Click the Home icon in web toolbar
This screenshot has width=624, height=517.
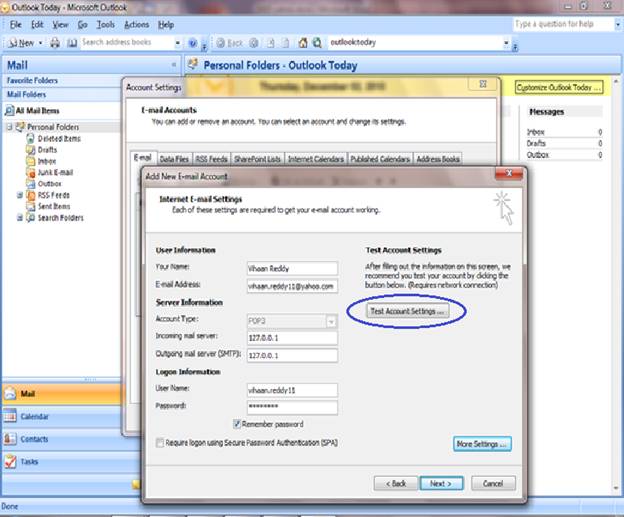coord(303,43)
